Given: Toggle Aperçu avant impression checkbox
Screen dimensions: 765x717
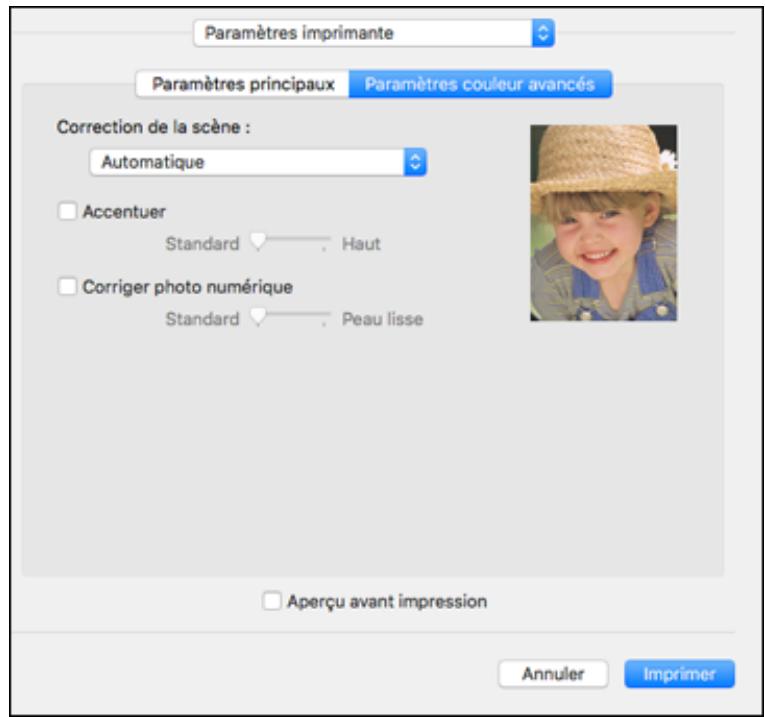Looking at the screenshot, I should (x=271, y=602).
